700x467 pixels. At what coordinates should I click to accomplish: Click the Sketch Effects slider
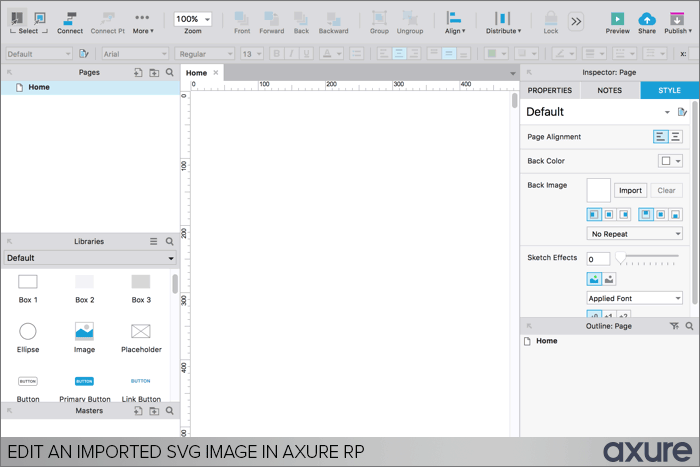pyautogui.click(x=647, y=258)
